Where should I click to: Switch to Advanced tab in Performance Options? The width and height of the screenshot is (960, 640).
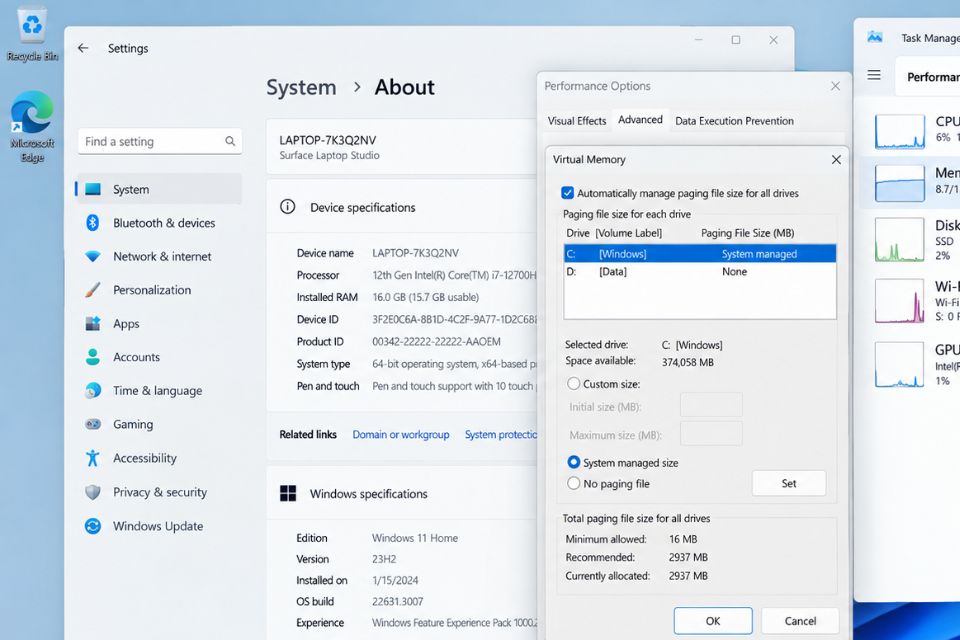click(640, 119)
